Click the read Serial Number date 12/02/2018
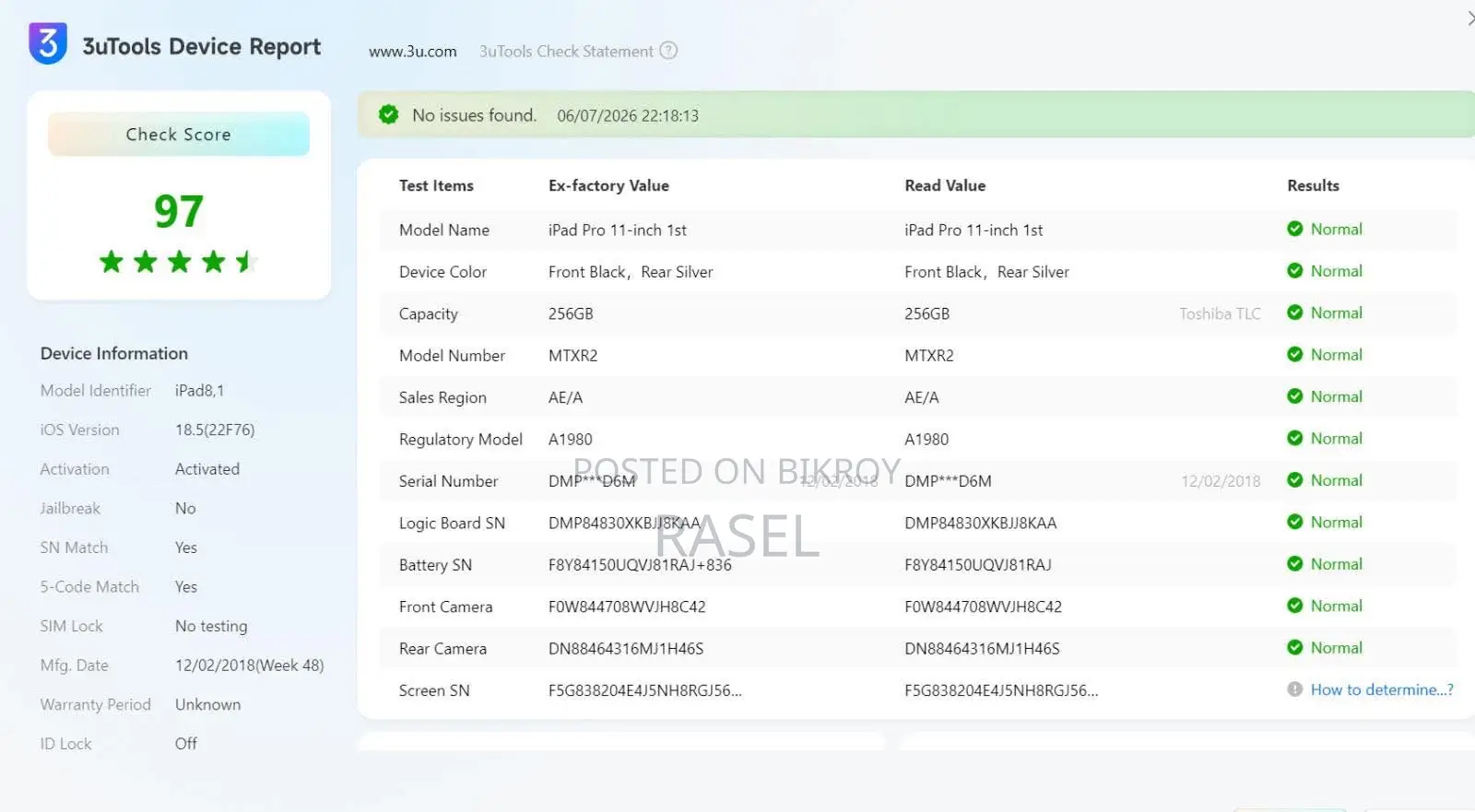The width and height of the screenshot is (1475, 812). 1221,481
